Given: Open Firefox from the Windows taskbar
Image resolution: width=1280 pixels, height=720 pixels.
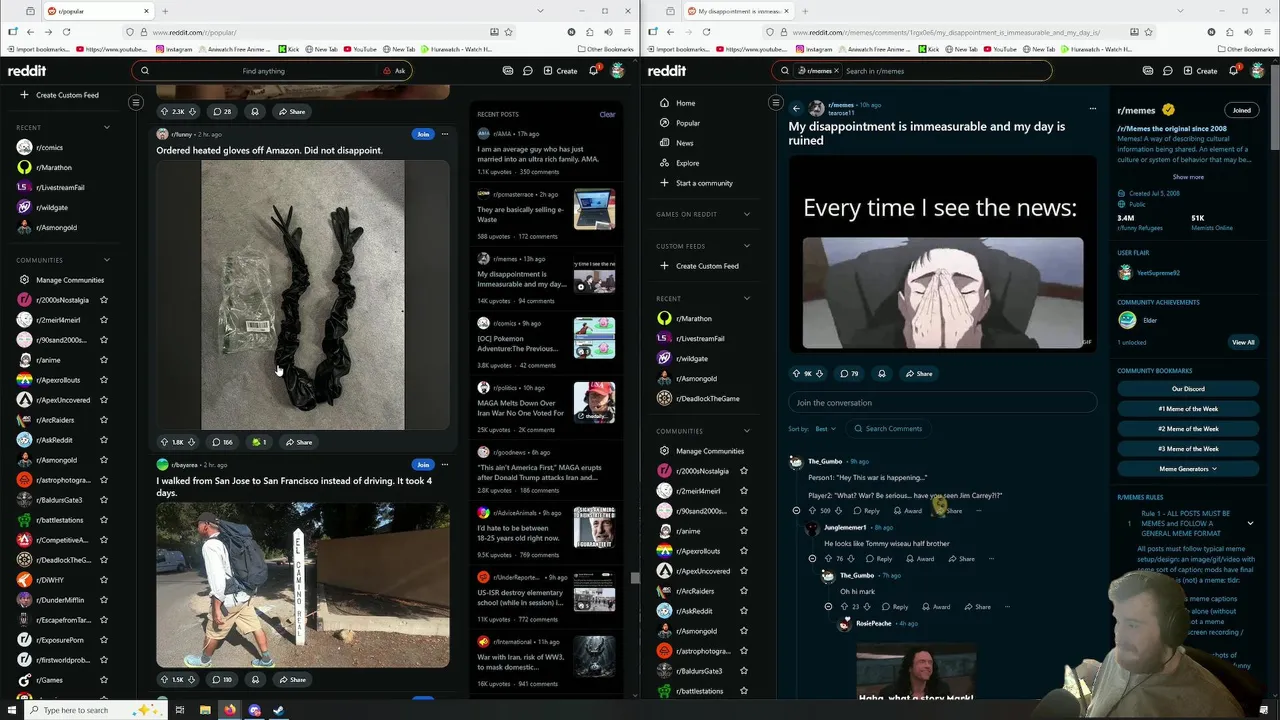Looking at the screenshot, I should click(x=230, y=710).
